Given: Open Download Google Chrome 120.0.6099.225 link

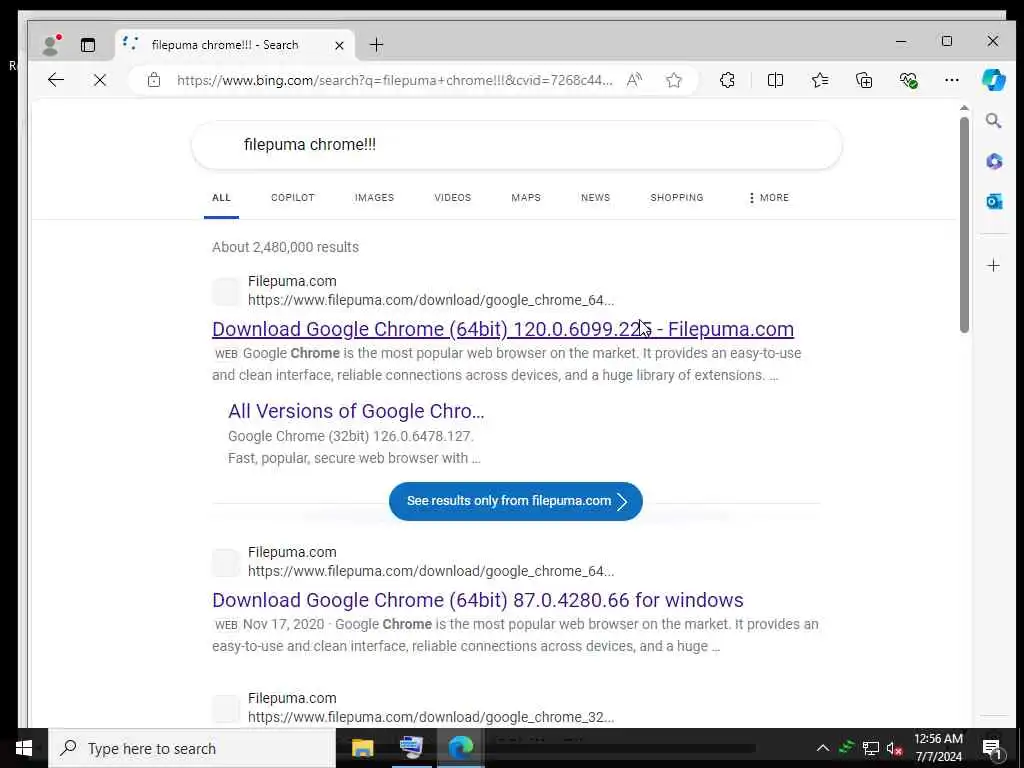Looking at the screenshot, I should click(x=503, y=329).
